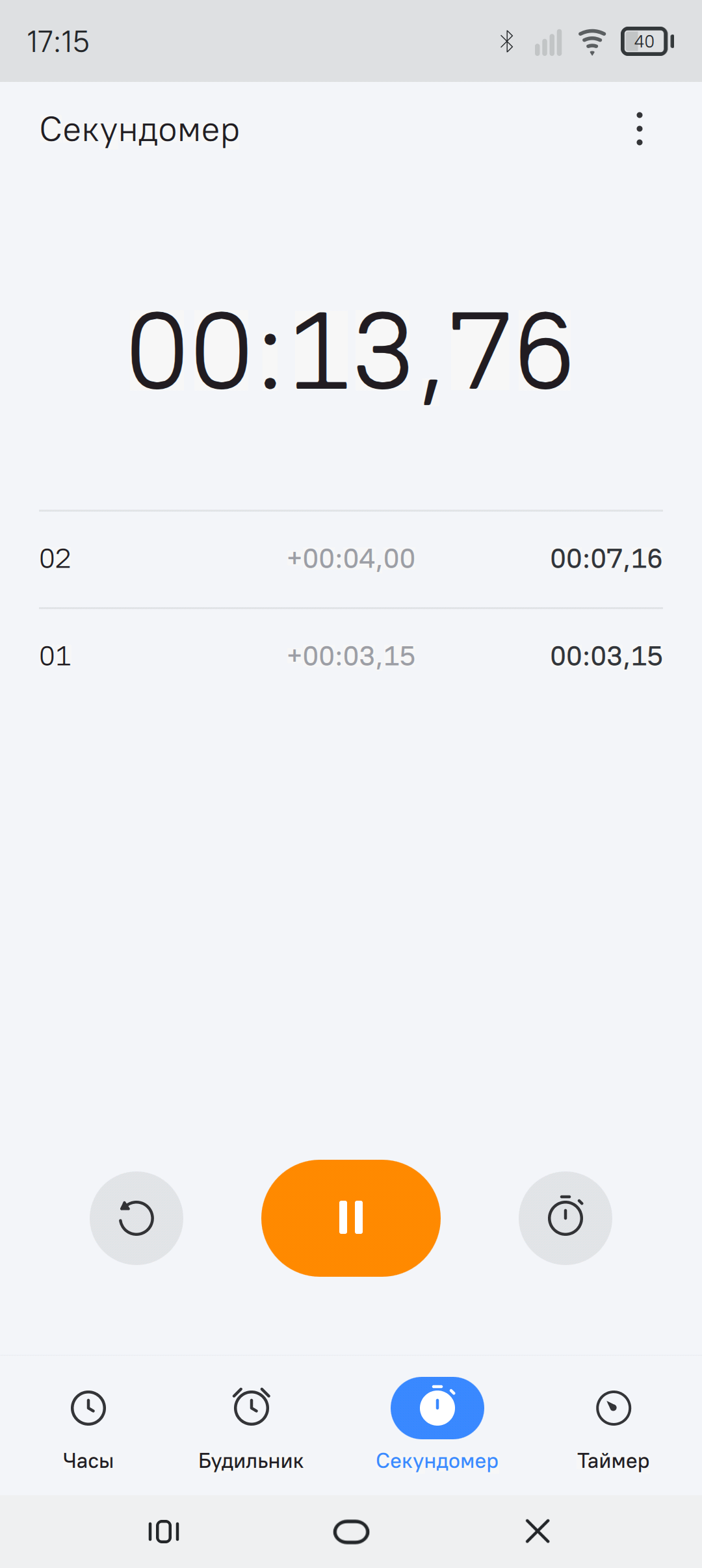This screenshot has height=1568, width=702.
Task: Open recent apps from the navigation bar
Action: coord(164,1532)
